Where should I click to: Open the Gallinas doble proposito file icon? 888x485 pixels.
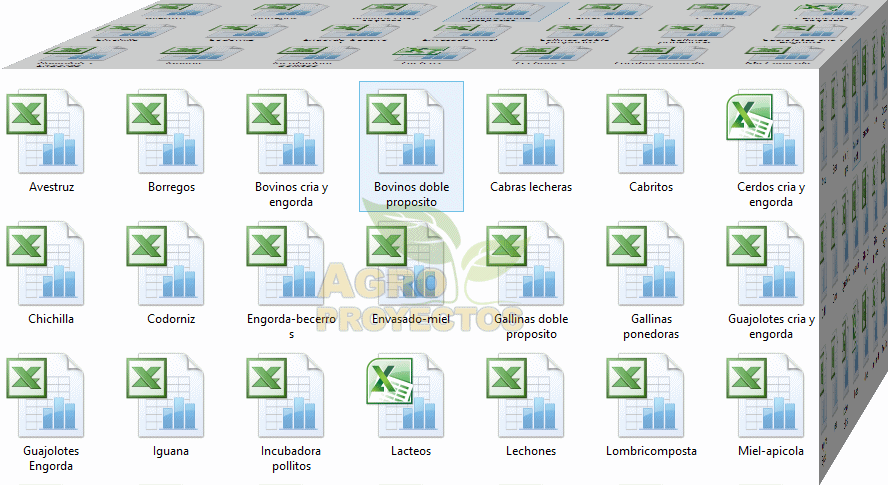click(x=526, y=264)
